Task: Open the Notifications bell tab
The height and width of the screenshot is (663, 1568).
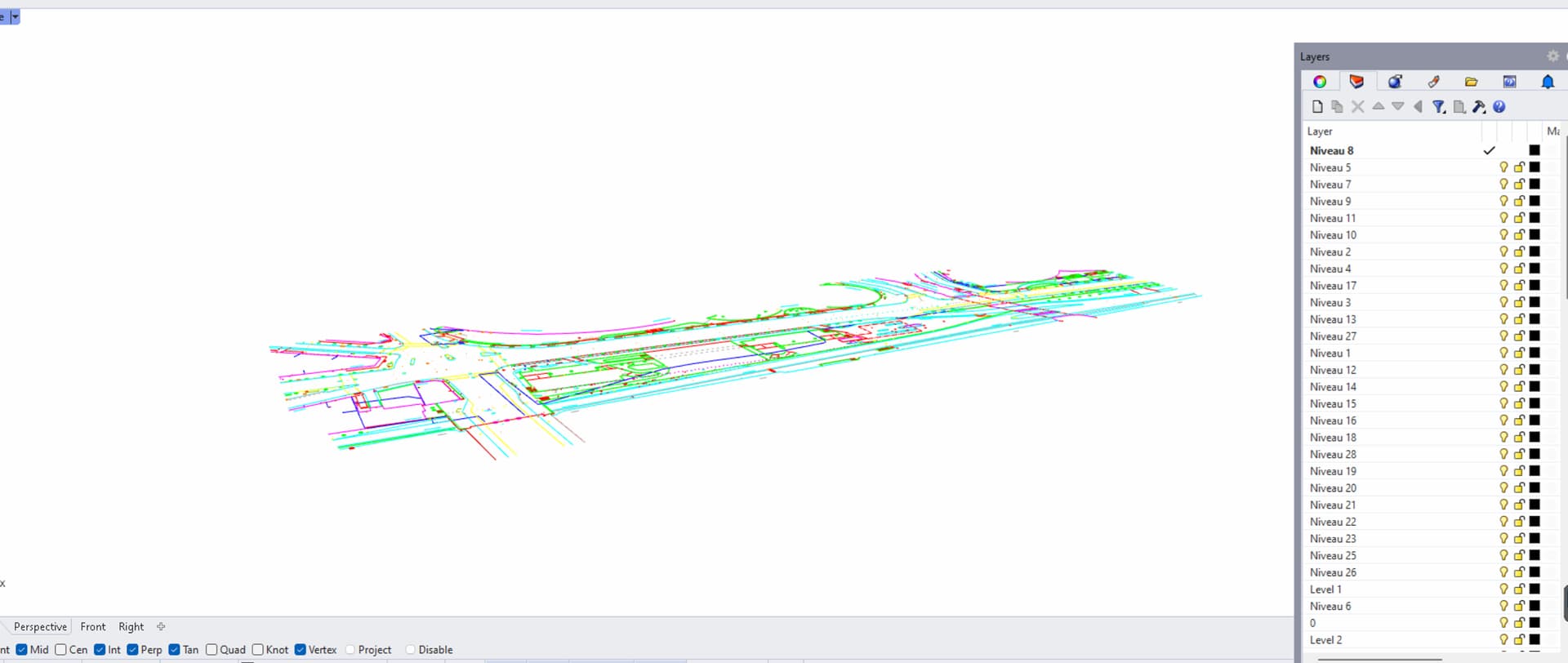Action: pos(1548,82)
